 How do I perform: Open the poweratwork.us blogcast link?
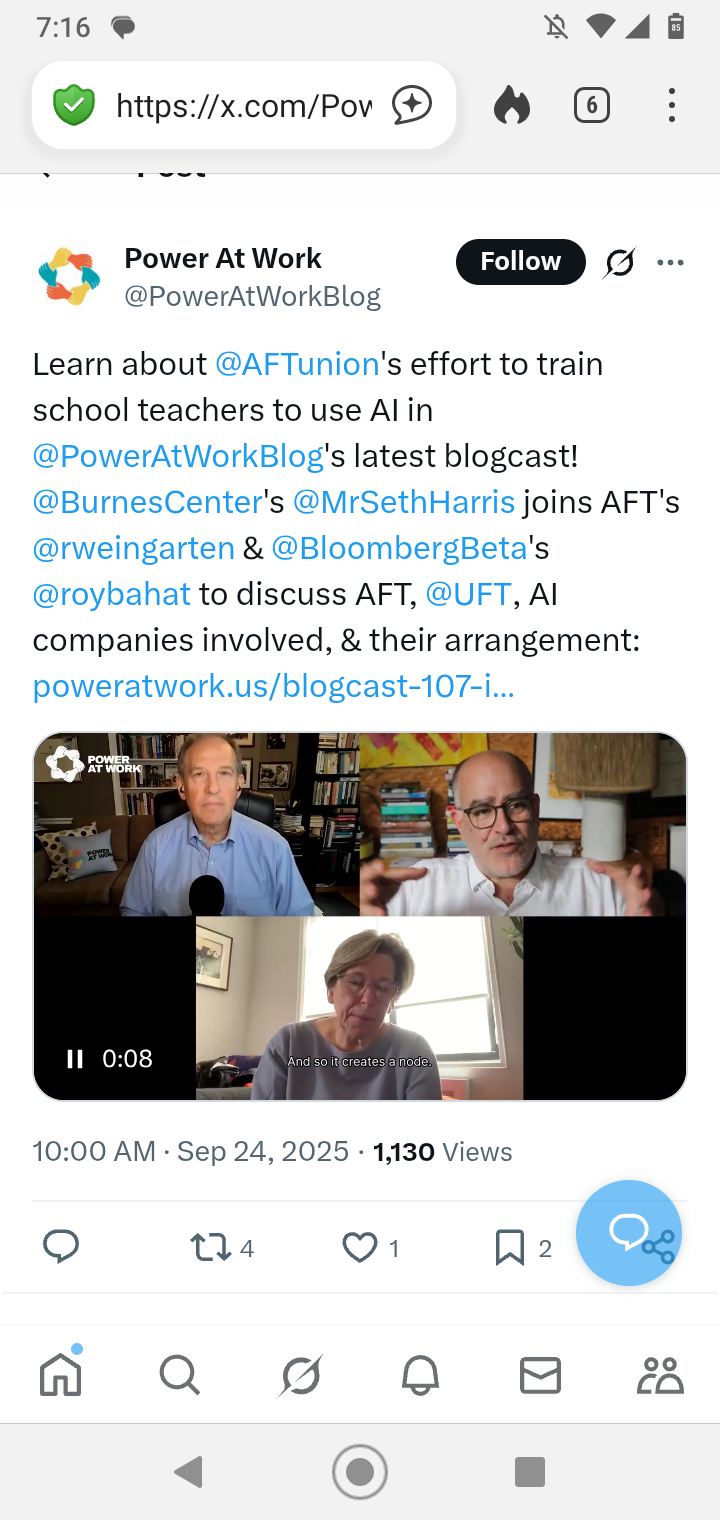coord(273,686)
